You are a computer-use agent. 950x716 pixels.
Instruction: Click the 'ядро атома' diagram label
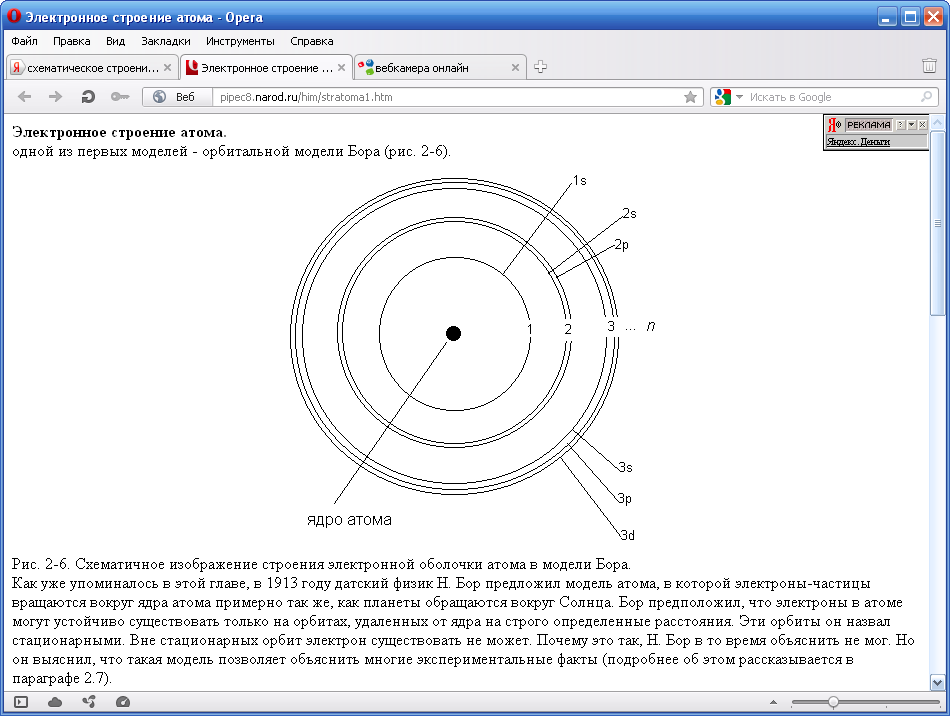(x=350, y=520)
